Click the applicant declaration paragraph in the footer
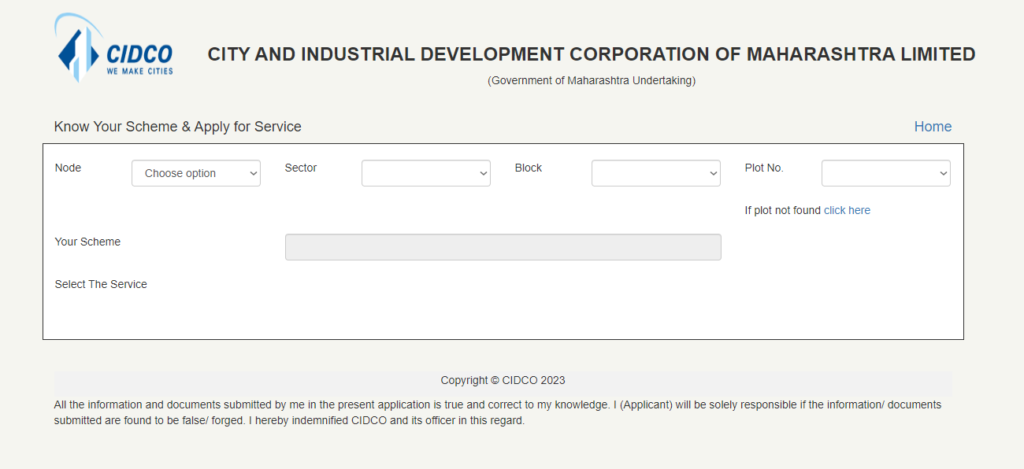The height and width of the screenshot is (469, 1024). [x=497, y=413]
